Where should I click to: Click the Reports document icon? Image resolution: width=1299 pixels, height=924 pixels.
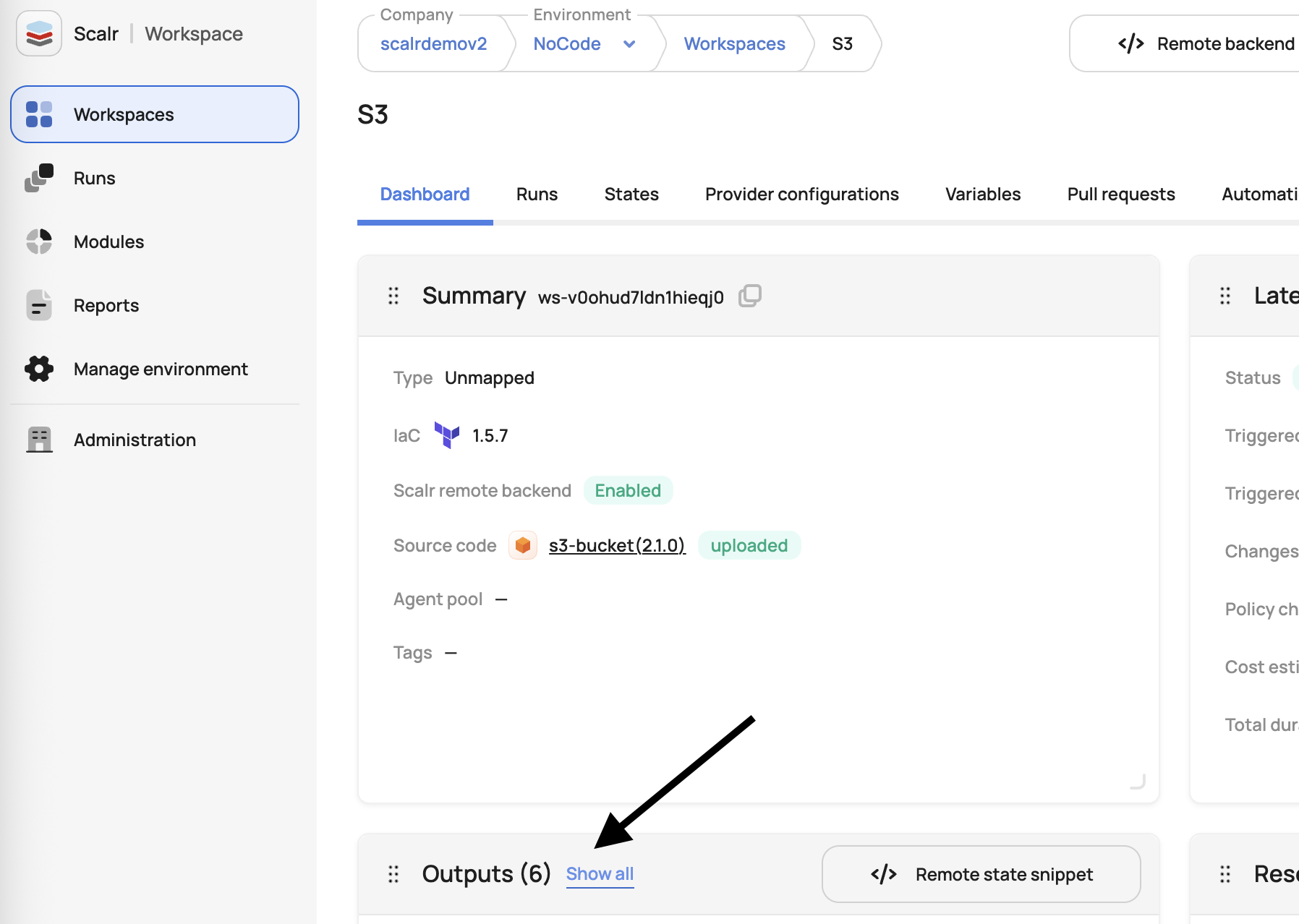click(x=39, y=305)
